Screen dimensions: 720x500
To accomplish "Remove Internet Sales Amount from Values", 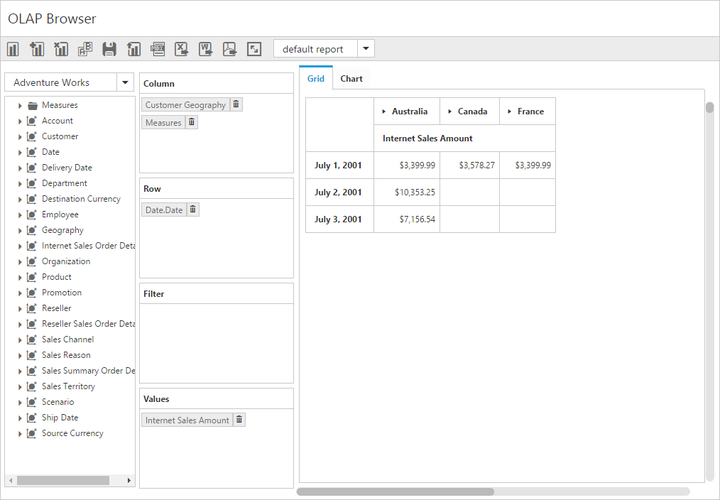I will 239,420.
